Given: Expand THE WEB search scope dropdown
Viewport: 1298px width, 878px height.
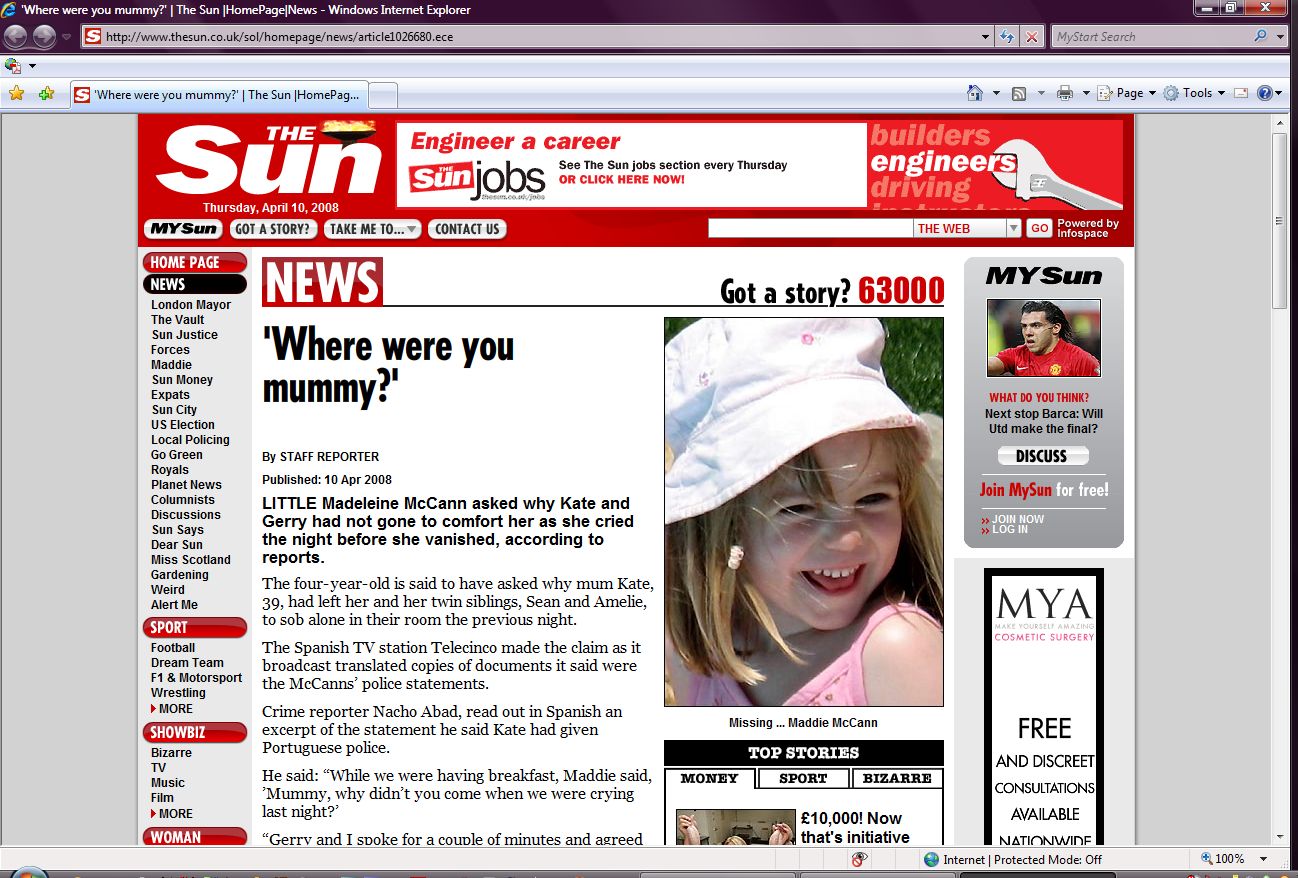Looking at the screenshot, I should click(x=1013, y=229).
